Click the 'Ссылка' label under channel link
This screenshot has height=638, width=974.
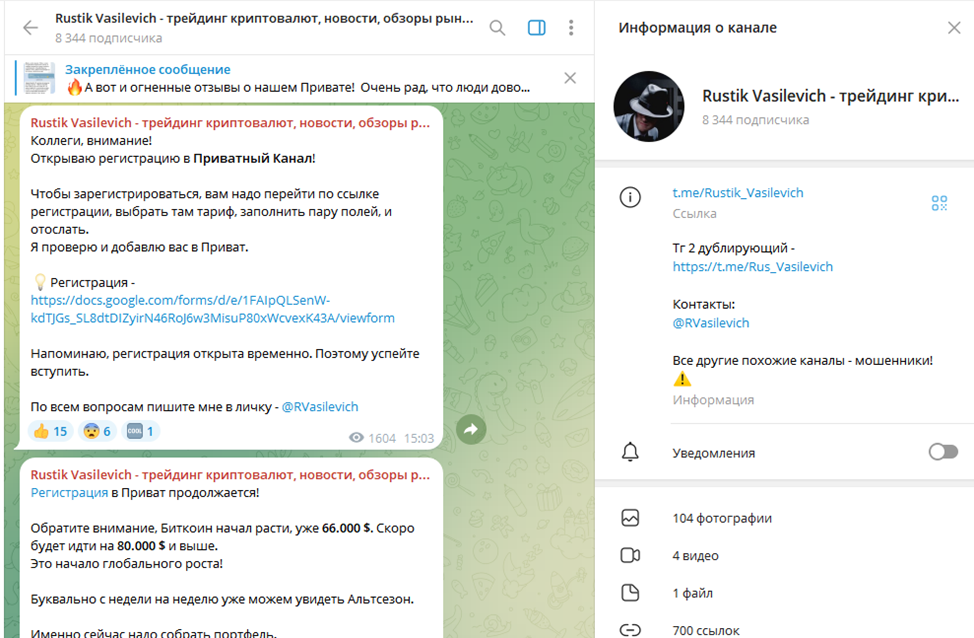pyautogui.click(x=694, y=214)
